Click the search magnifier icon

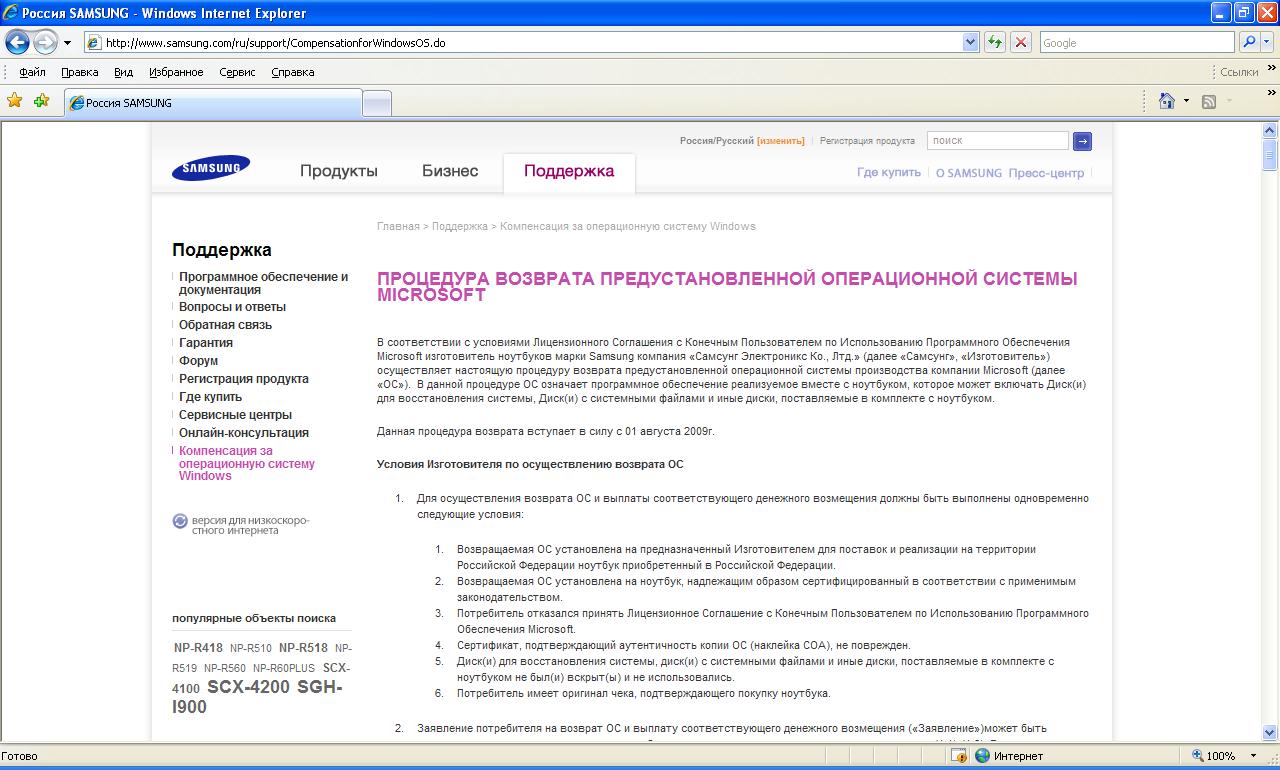[x=1249, y=43]
